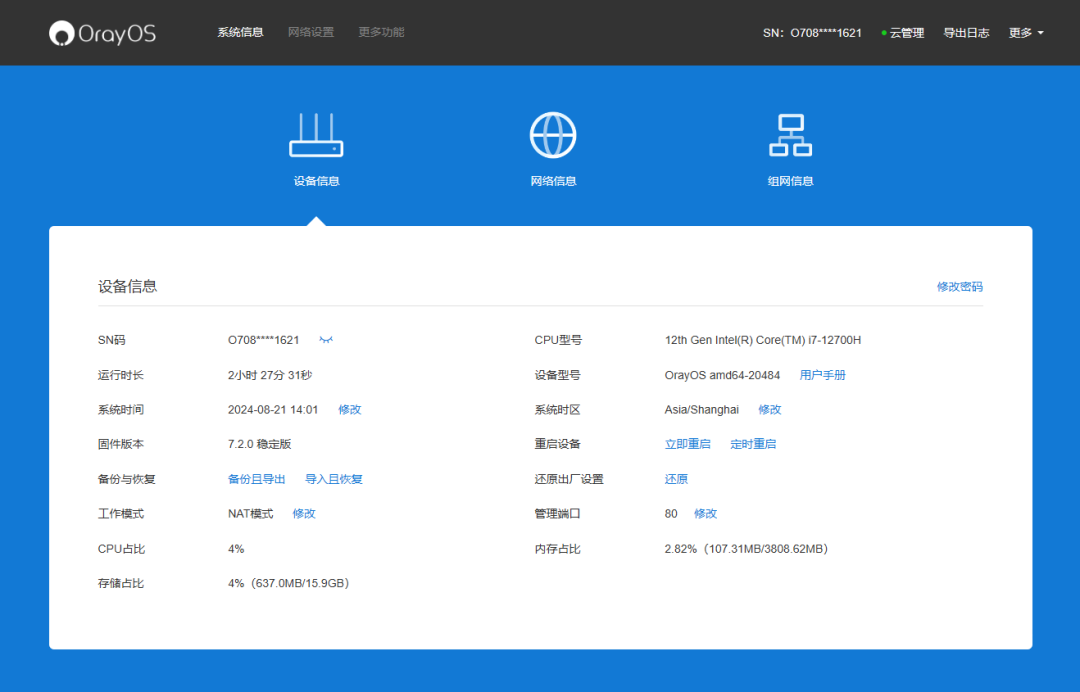Edit system time via its 修改 link

[349, 409]
